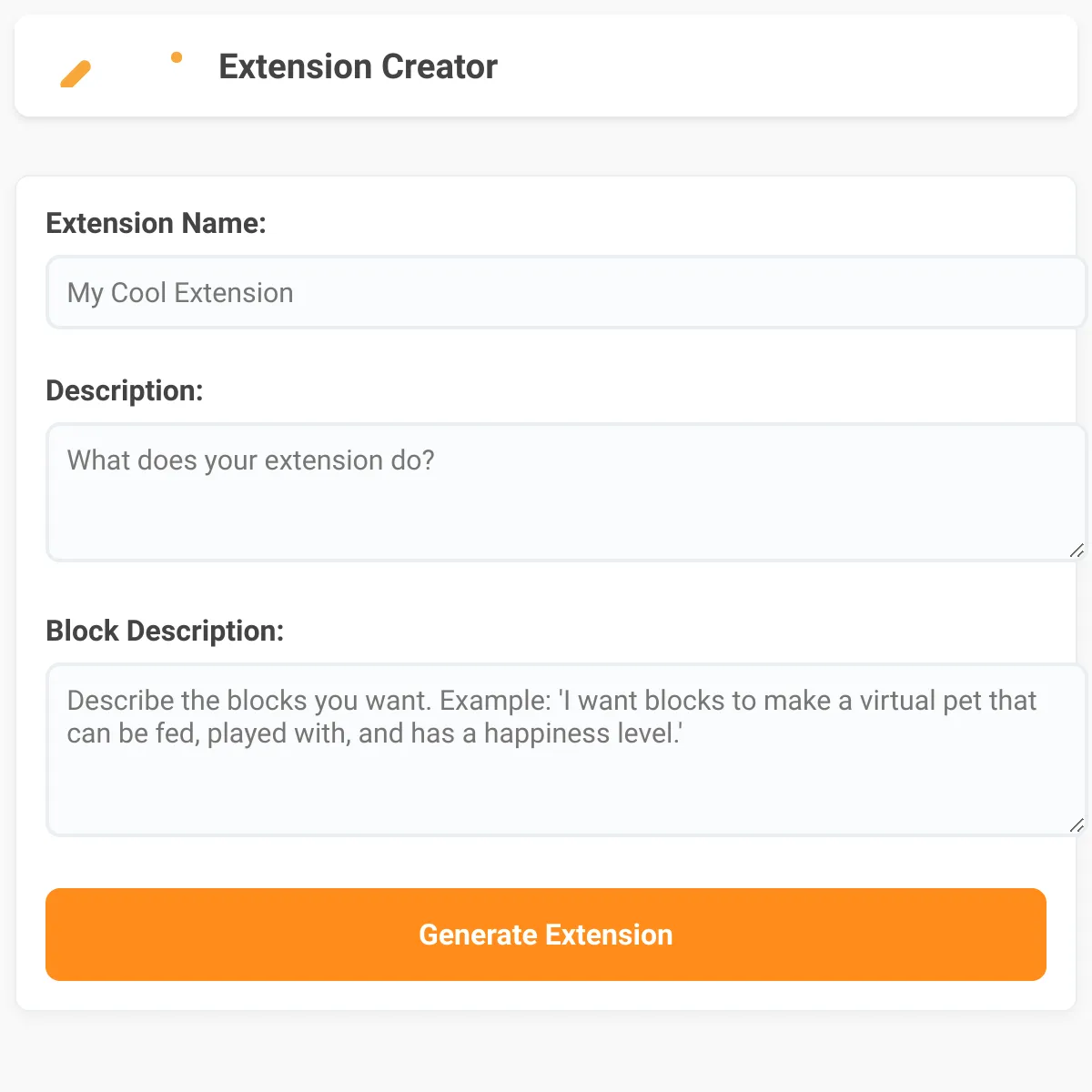
Task: Click the virtual pet example placeholder text
Action: click(x=551, y=716)
